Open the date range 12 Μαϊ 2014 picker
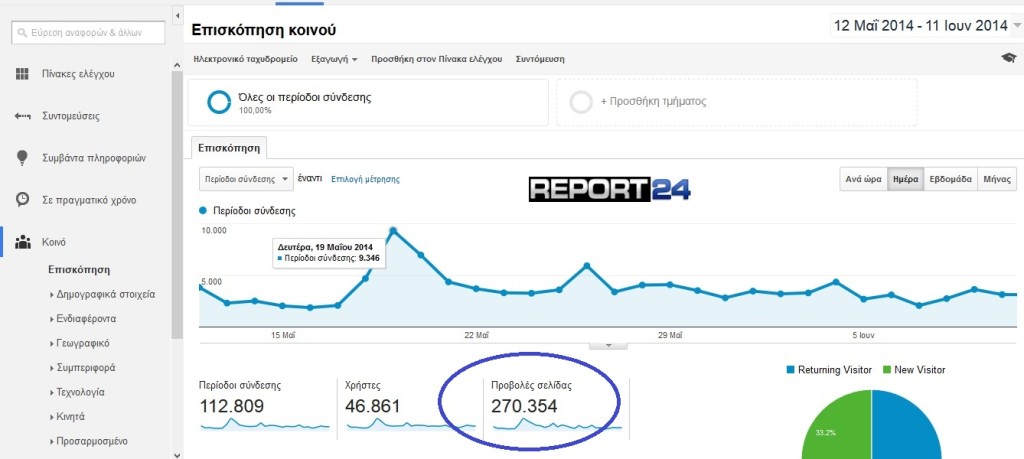 [926, 26]
